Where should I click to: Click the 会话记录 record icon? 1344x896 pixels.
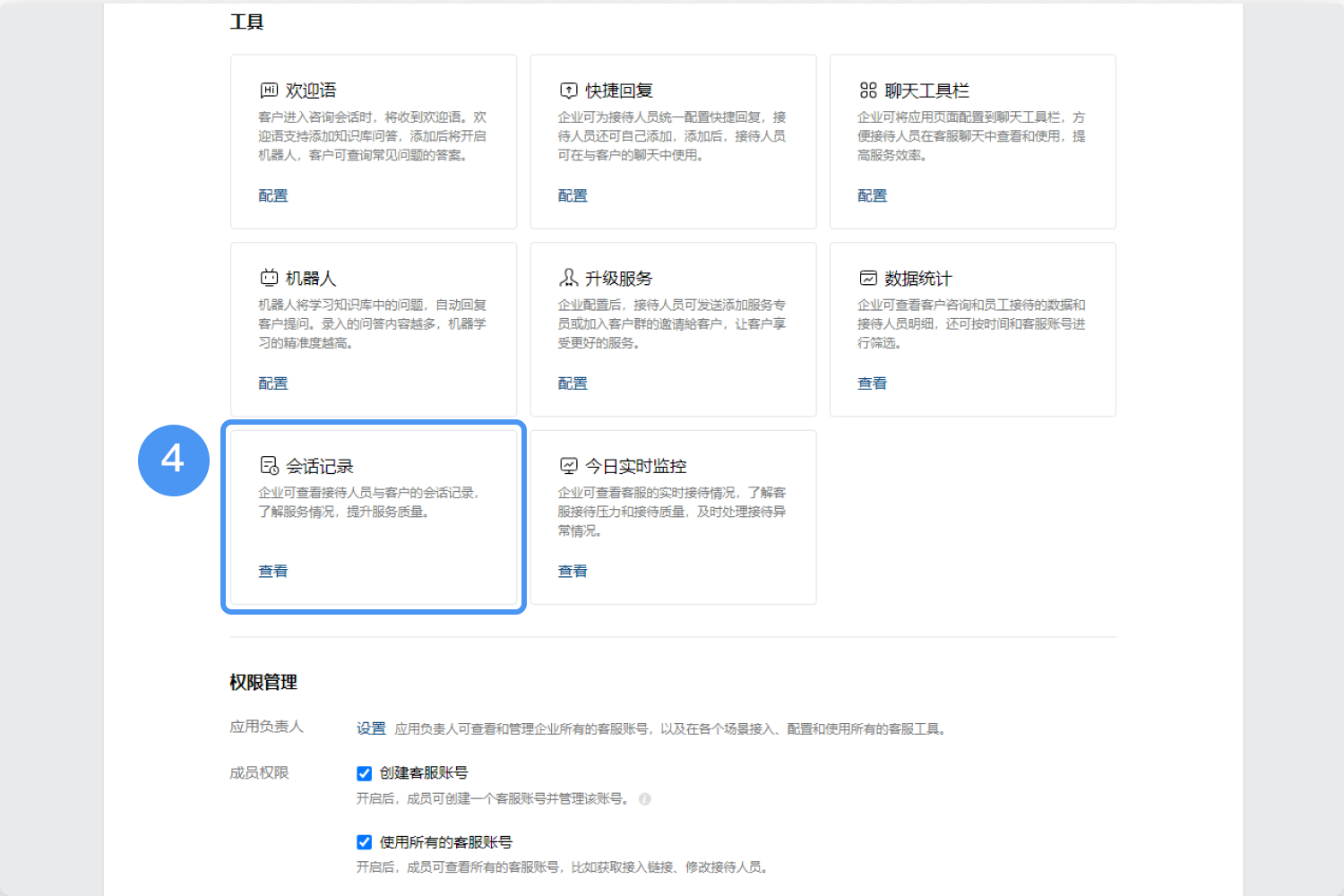click(269, 466)
